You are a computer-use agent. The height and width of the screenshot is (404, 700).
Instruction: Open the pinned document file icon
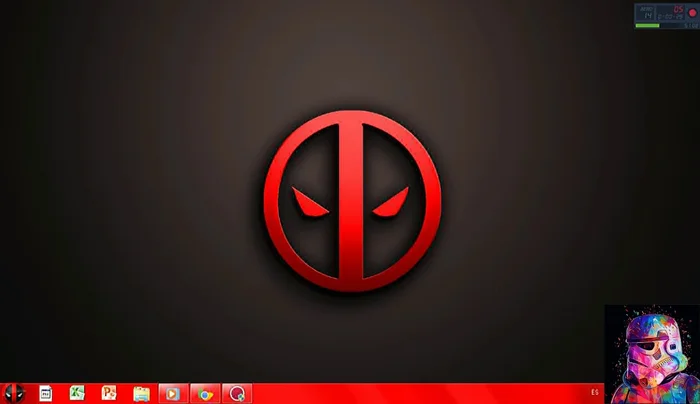point(45,393)
